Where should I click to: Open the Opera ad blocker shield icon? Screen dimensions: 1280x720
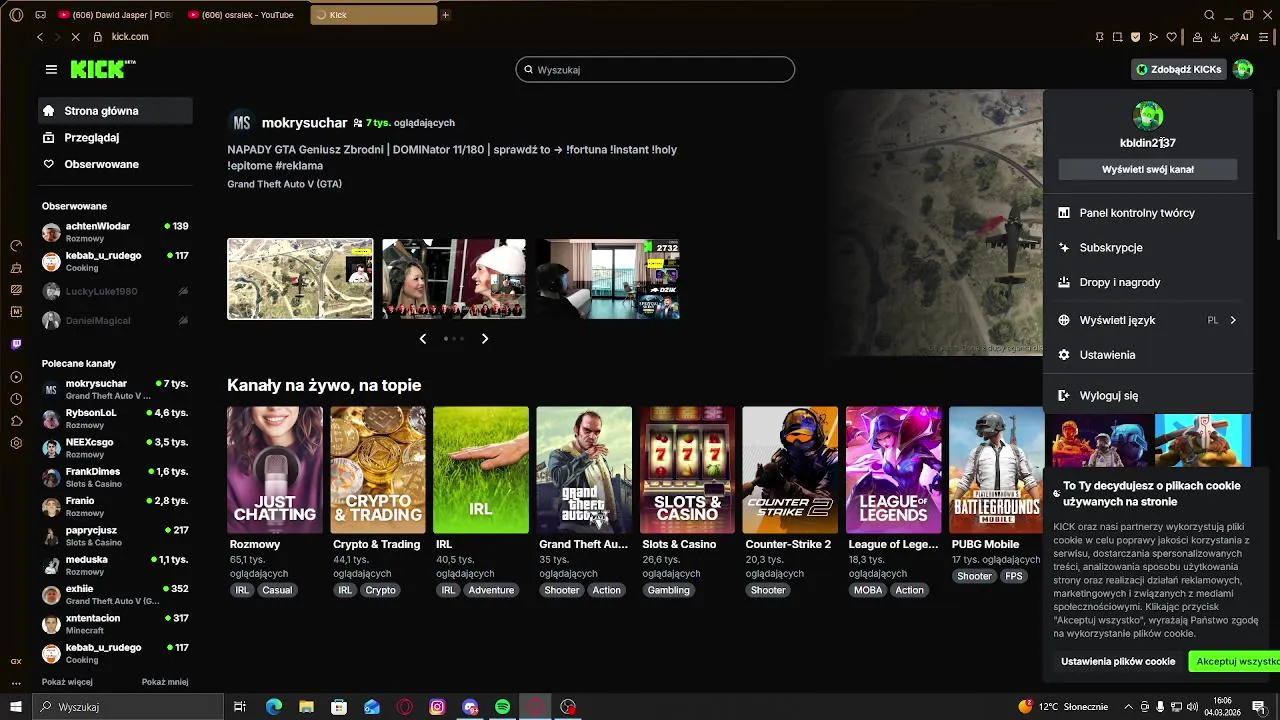(1136, 37)
